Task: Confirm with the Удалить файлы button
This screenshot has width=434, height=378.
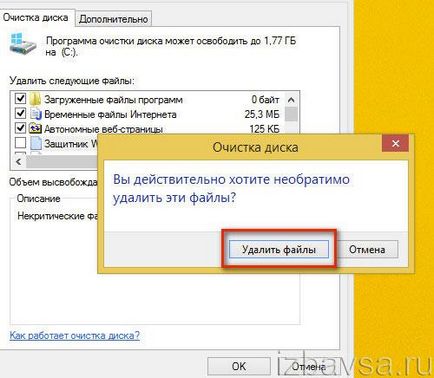Action: click(x=279, y=250)
